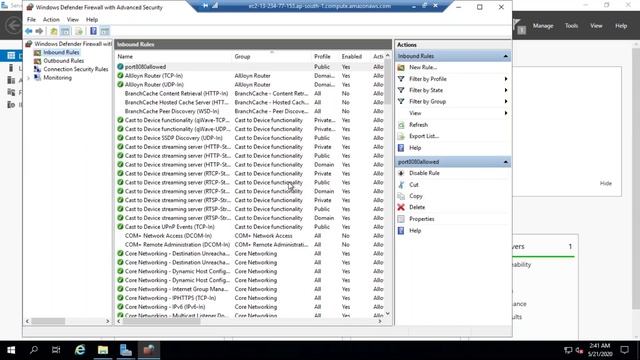Open the File menu

31,20
